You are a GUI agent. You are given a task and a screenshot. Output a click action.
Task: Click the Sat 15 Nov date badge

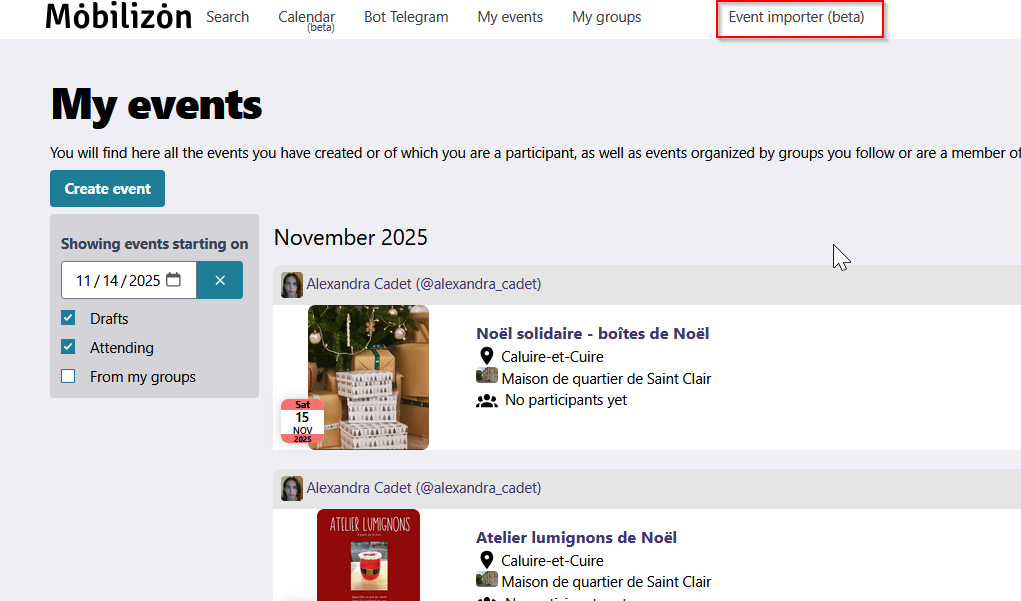pos(302,421)
